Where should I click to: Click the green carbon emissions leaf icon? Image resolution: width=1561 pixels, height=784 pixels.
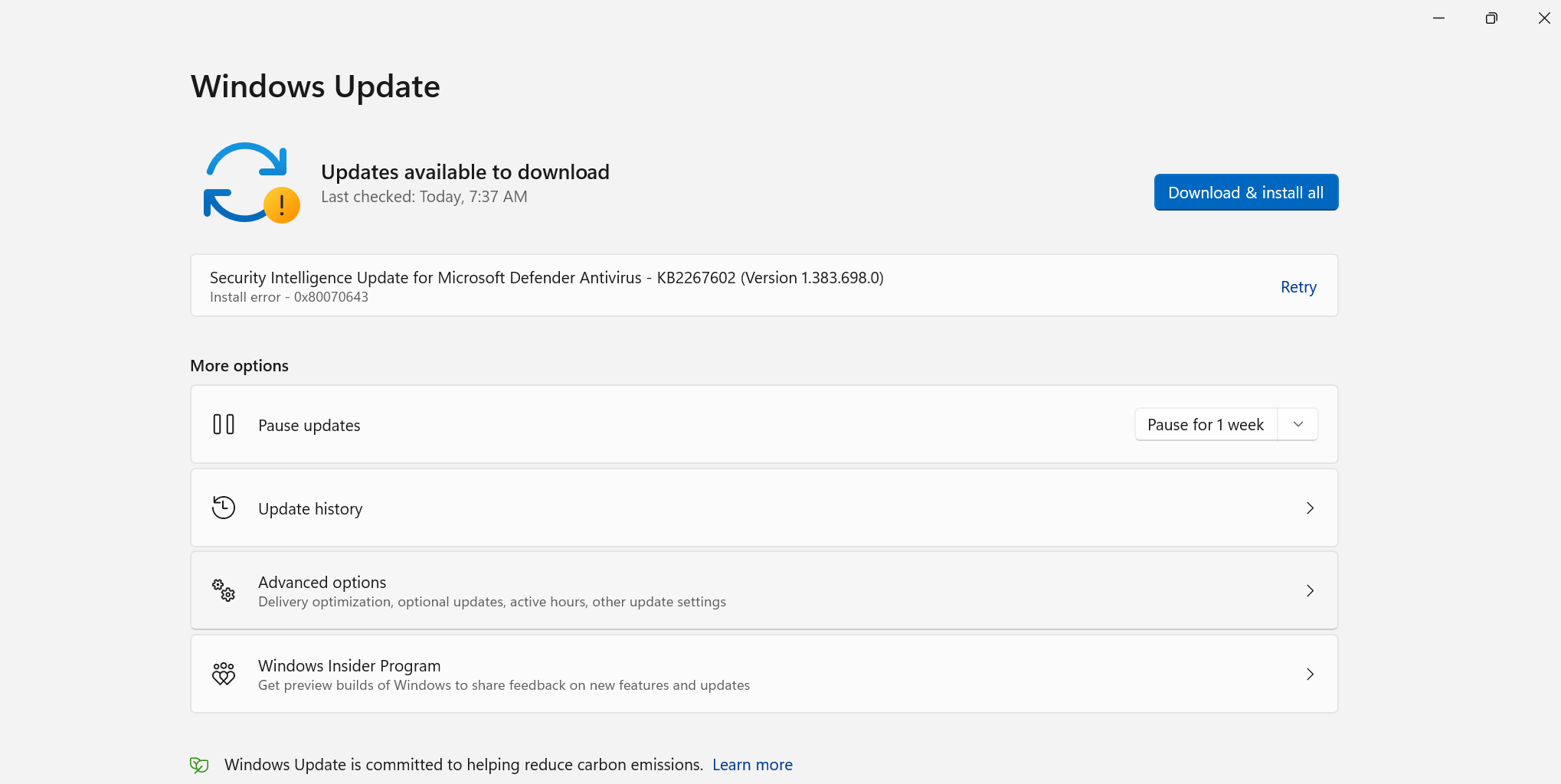point(198,764)
